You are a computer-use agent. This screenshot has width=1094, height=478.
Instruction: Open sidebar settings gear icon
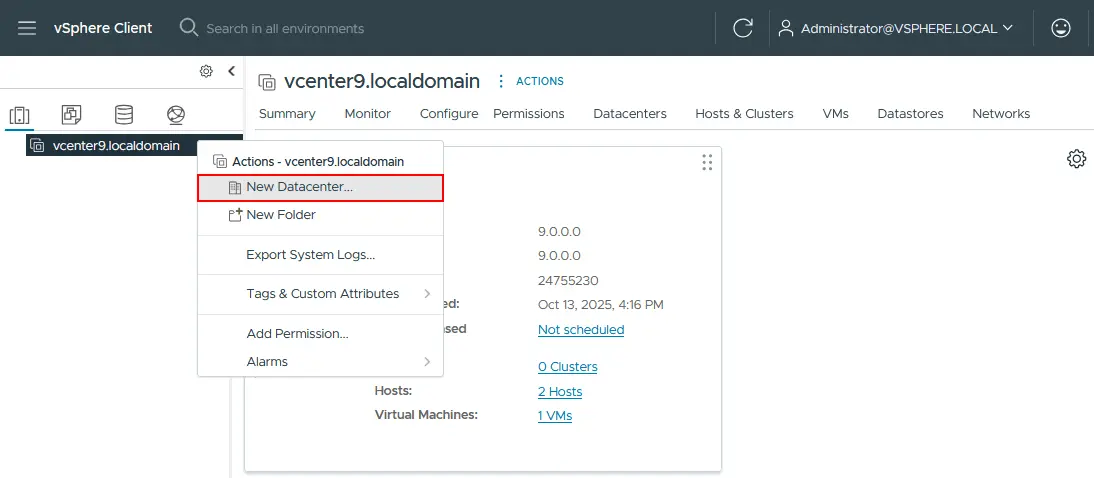pos(206,71)
